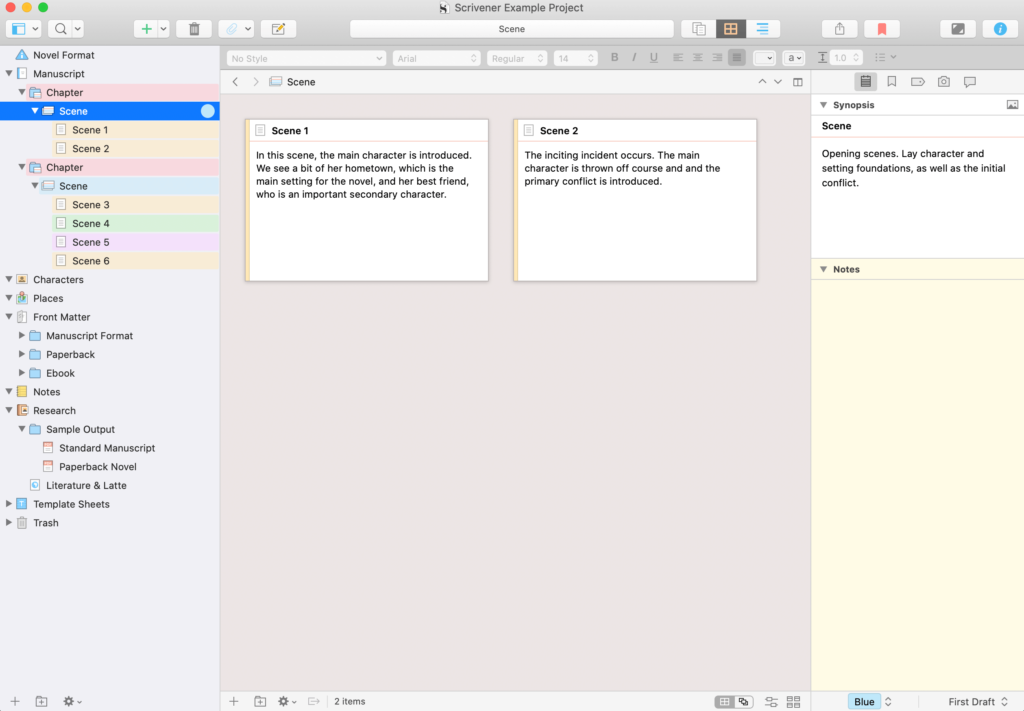
Task: Click the Compile share icon
Action: coord(840,29)
